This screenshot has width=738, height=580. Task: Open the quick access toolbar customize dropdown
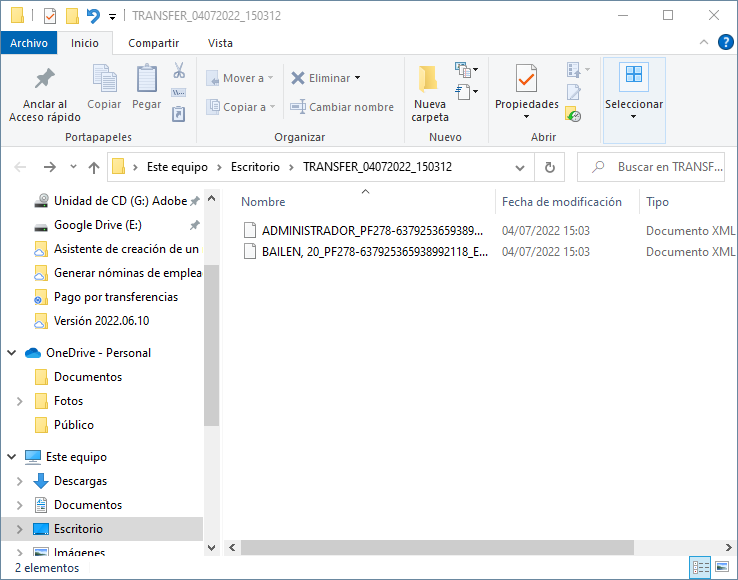click(x=112, y=17)
